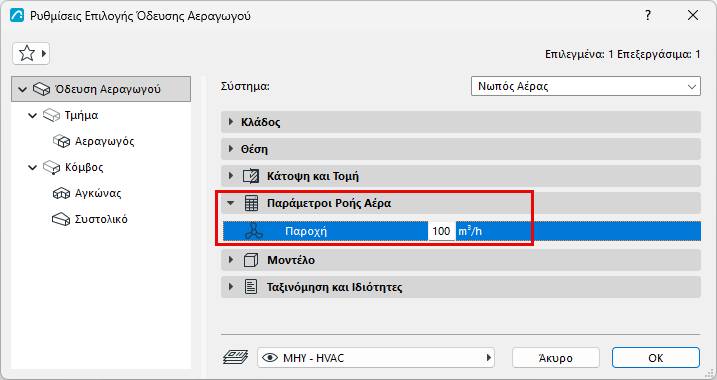
Task: Click the layers icon at bottom left
Action: [x=235, y=357]
